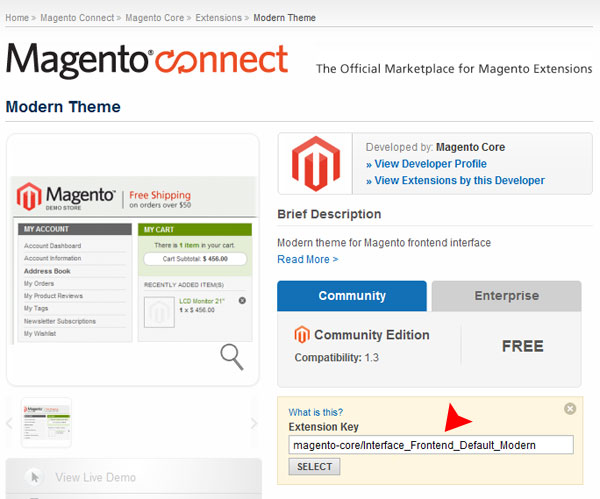This screenshot has width=600, height=499.
Task: Click the next thumbnail arrow
Action: tap(253, 423)
